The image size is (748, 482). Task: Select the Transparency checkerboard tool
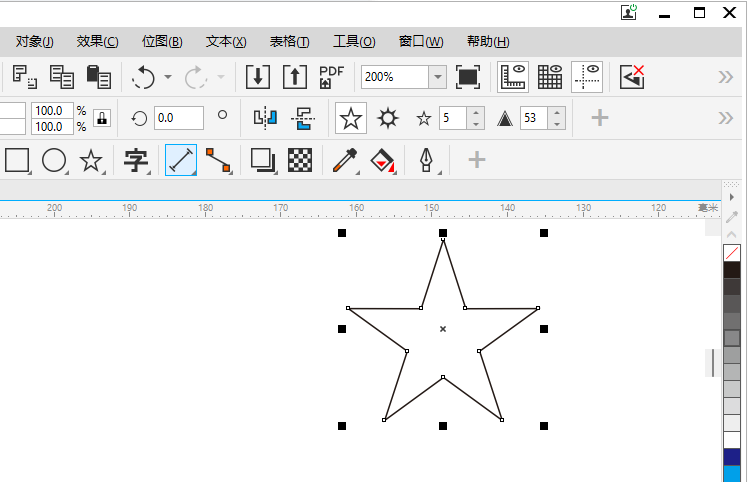click(300, 160)
